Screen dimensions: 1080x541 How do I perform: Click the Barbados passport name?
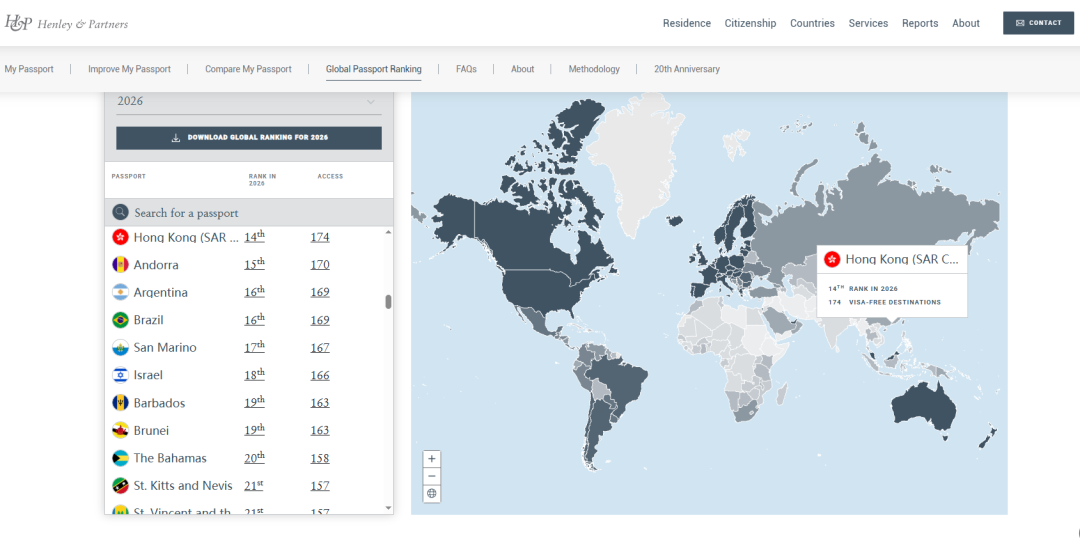pos(159,402)
